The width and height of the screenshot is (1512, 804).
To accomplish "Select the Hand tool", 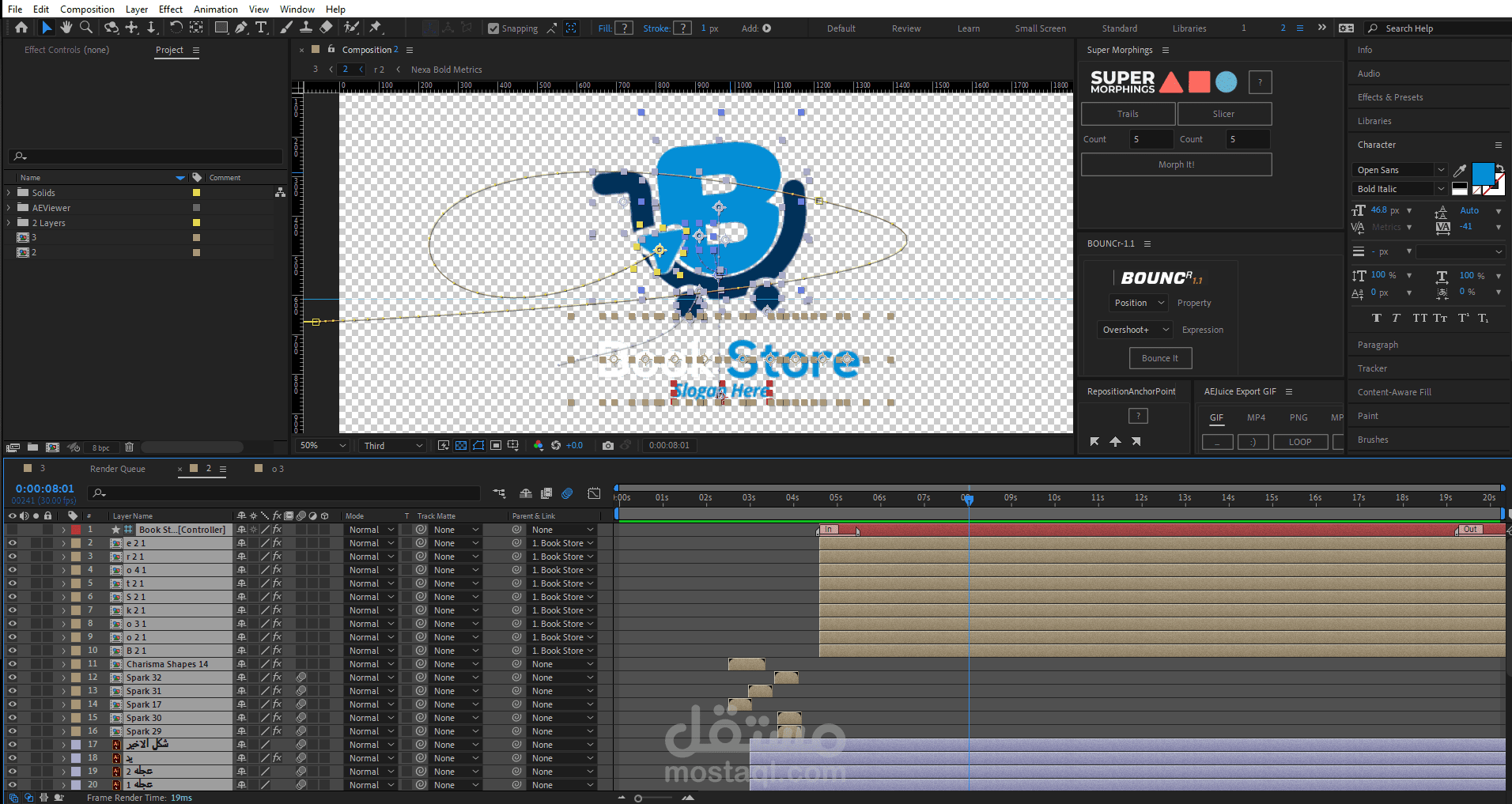I will tap(66, 28).
